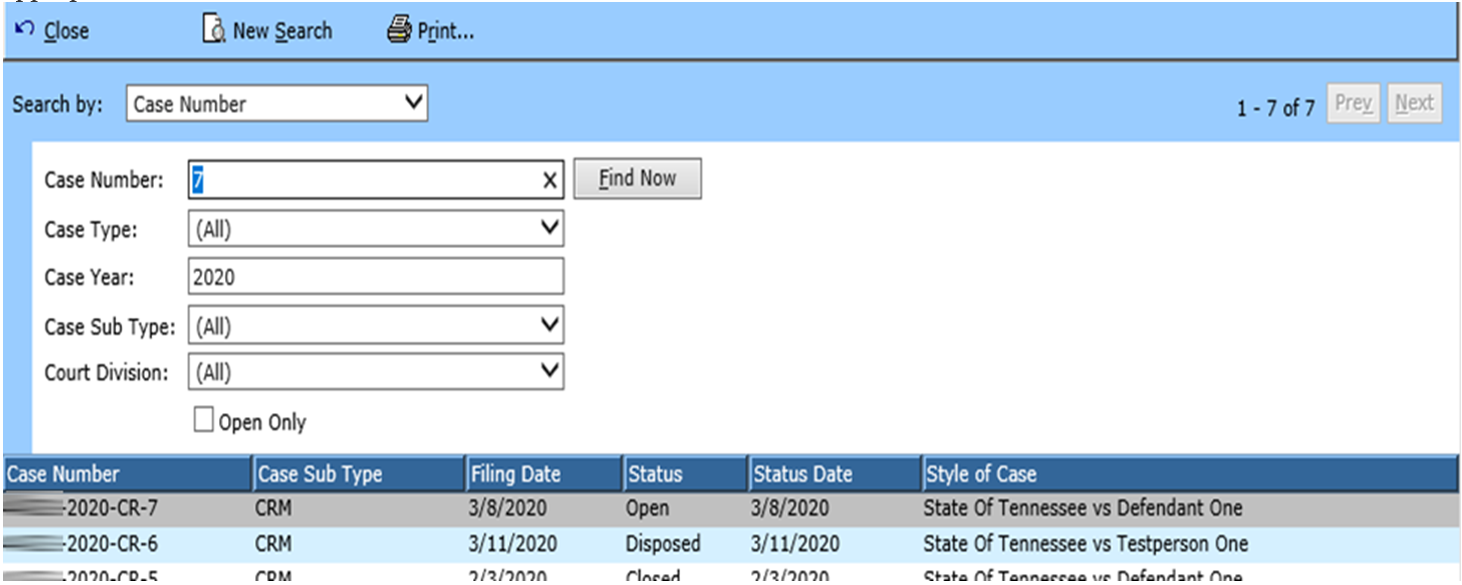Screen dimensions: 1462x585
Task: Sort by Filing Date column header
Action: pyautogui.click(x=545, y=474)
